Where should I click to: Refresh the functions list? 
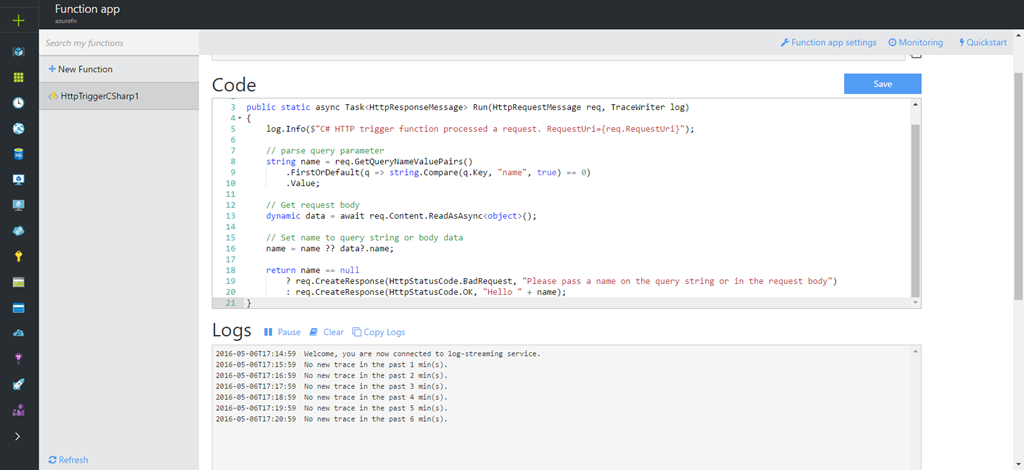pyautogui.click(x=69, y=460)
